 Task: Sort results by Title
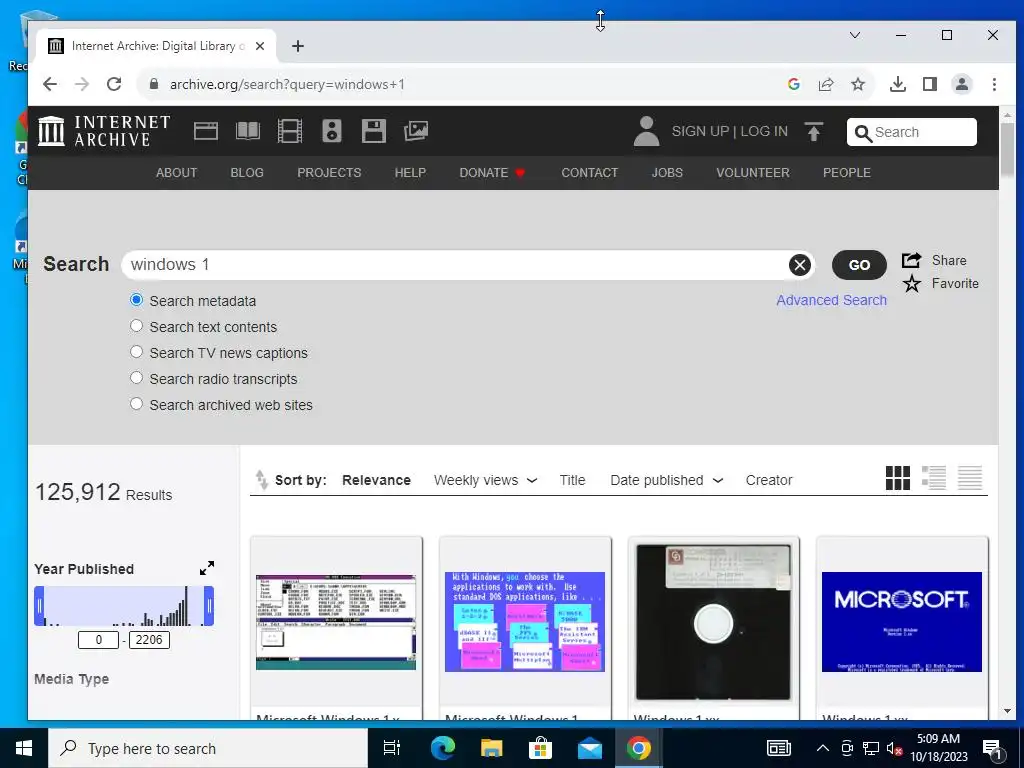pyautogui.click(x=572, y=480)
